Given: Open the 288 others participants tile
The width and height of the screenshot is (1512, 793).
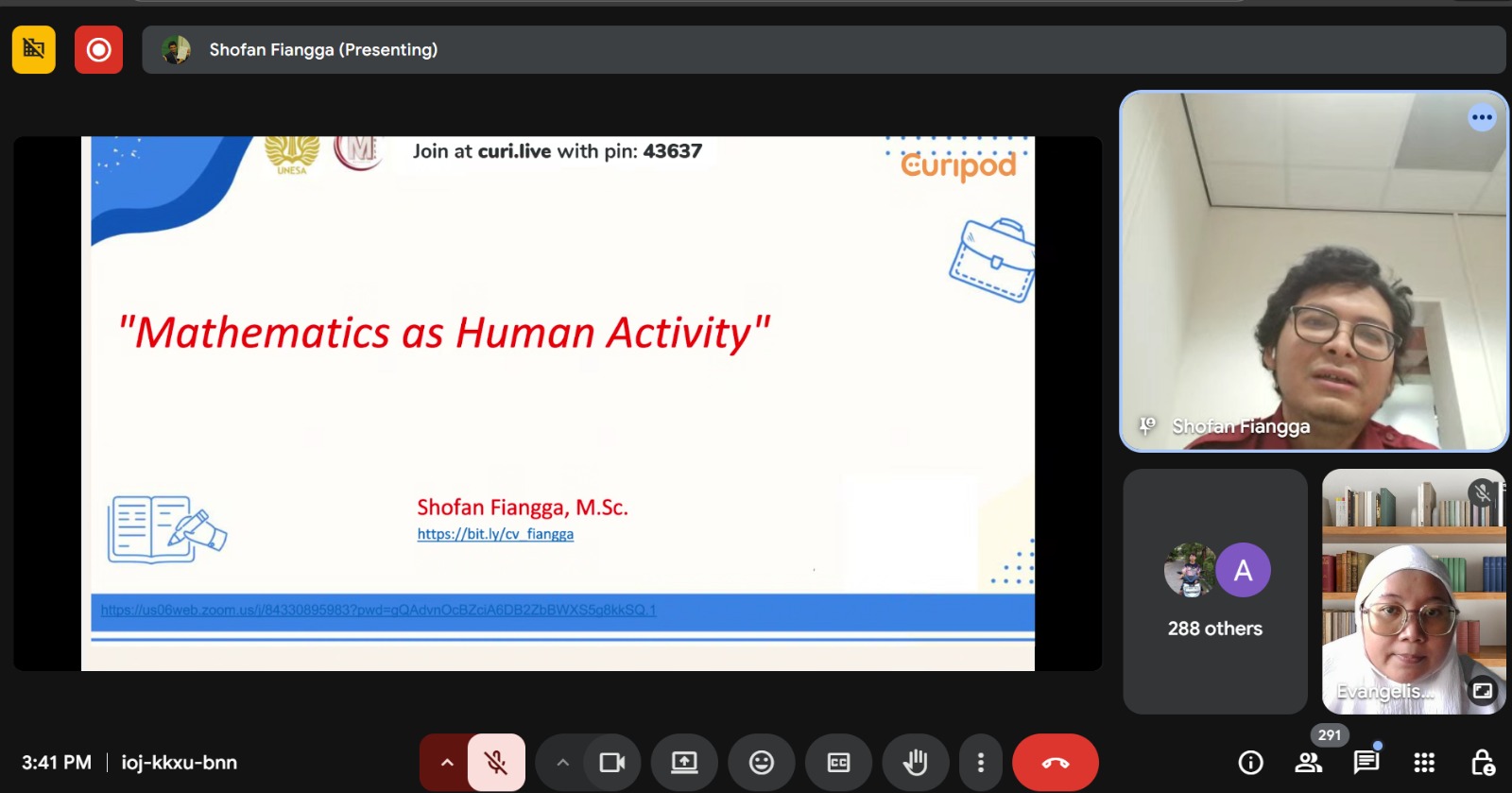Looking at the screenshot, I should 1215,592.
